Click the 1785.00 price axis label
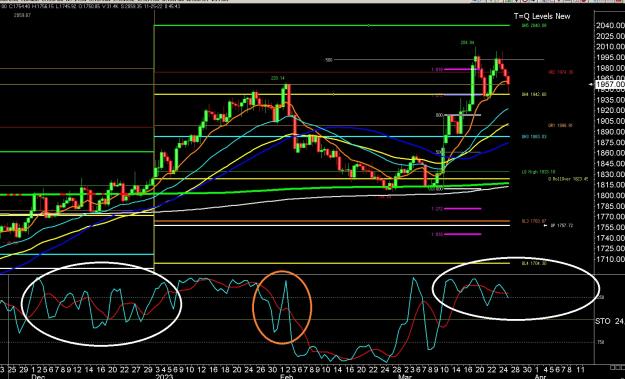Image resolution: width=625 pixels, height=379 pixels. 610,206
